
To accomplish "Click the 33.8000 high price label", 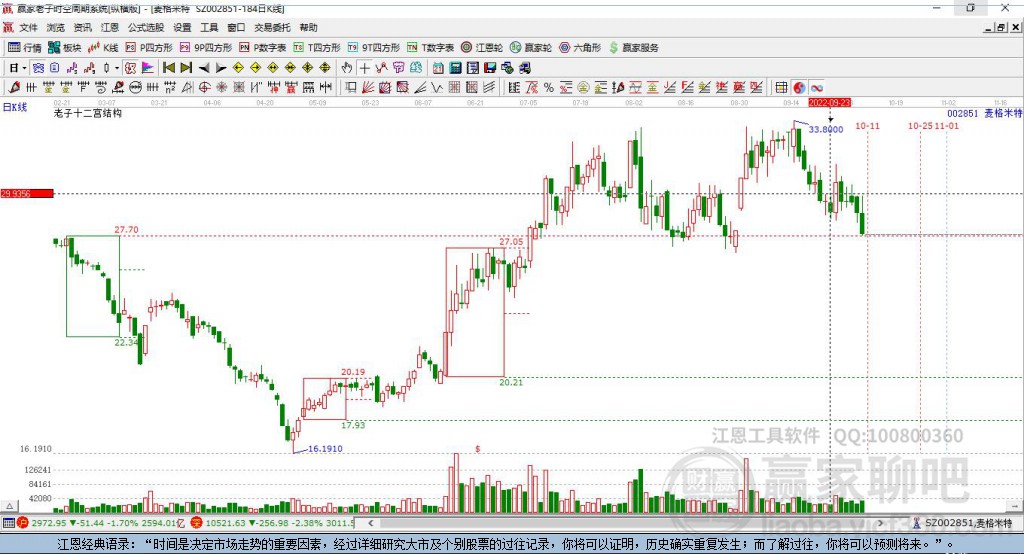I will (825, 129).
